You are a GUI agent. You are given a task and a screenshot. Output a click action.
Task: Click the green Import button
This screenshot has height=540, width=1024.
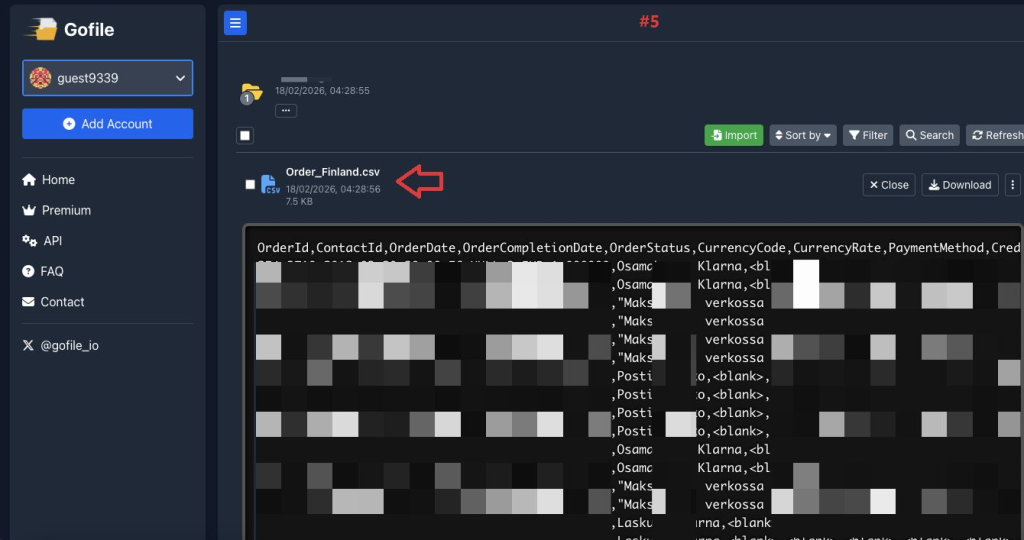pos(733,135)
